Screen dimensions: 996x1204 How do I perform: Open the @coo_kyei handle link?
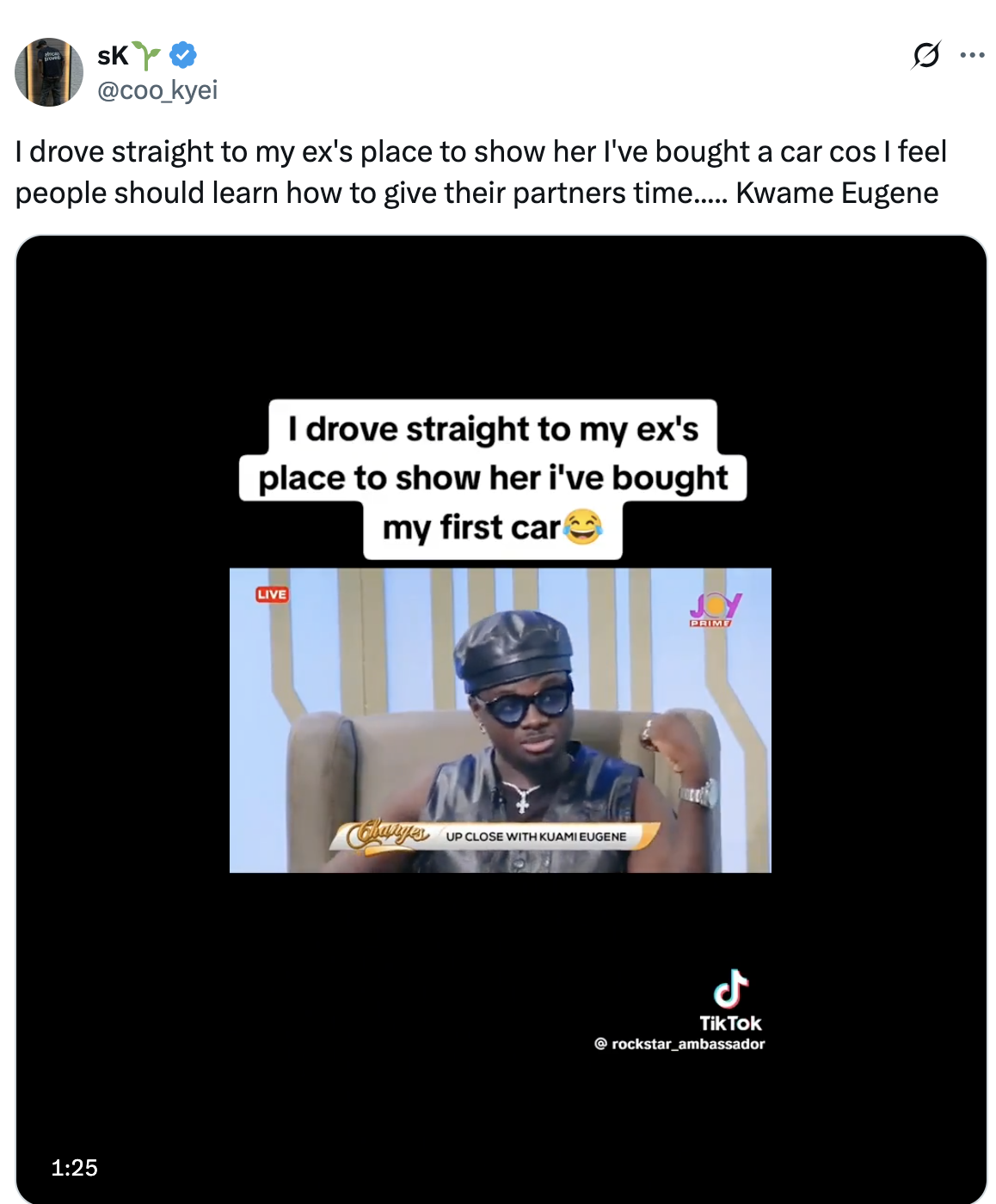coord(157,89)
